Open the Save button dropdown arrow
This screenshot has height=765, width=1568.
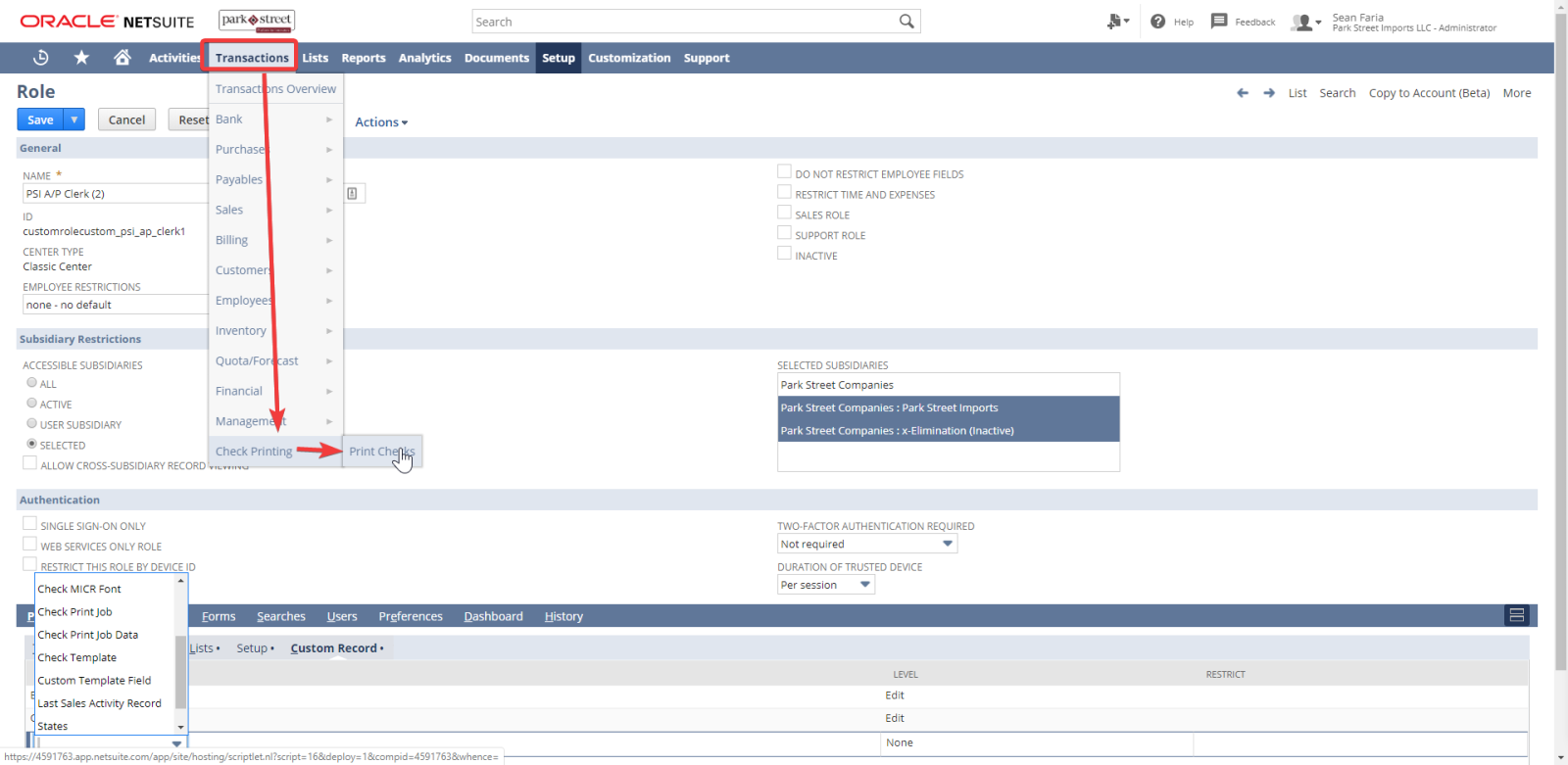[74, 120]
